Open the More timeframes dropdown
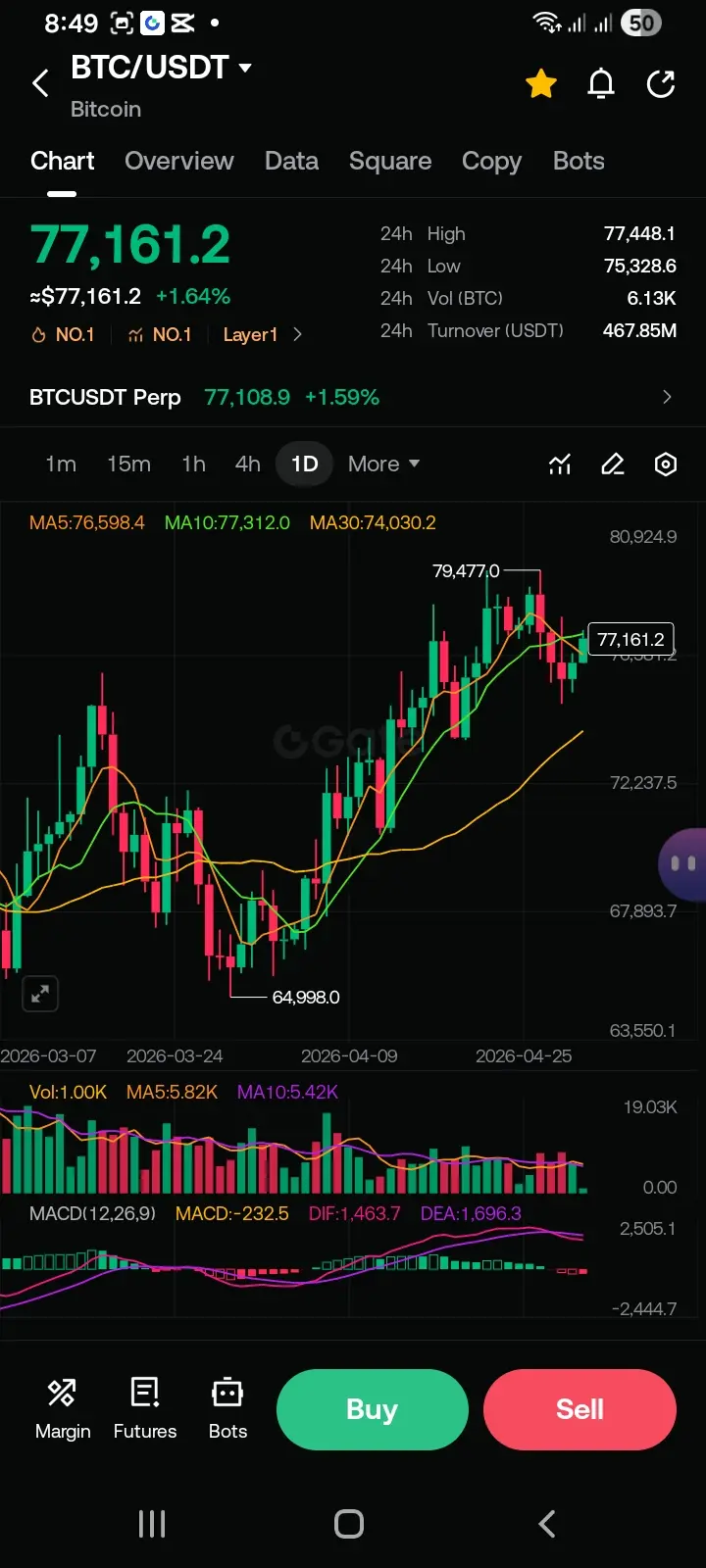 click(x=383, y=464)
